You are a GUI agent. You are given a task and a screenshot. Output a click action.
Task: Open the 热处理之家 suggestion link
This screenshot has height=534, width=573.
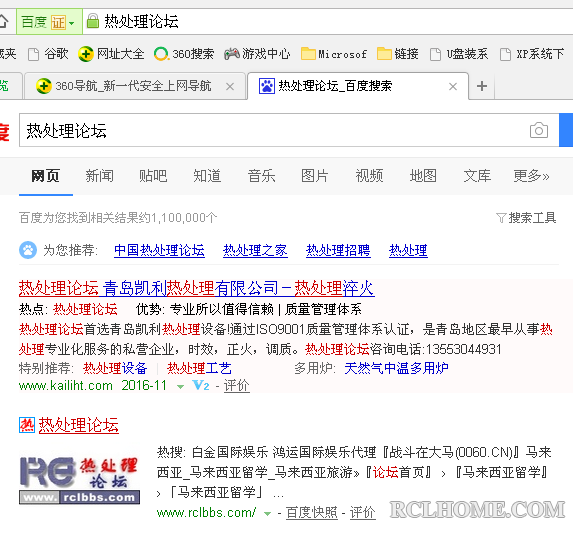[255, 251]
